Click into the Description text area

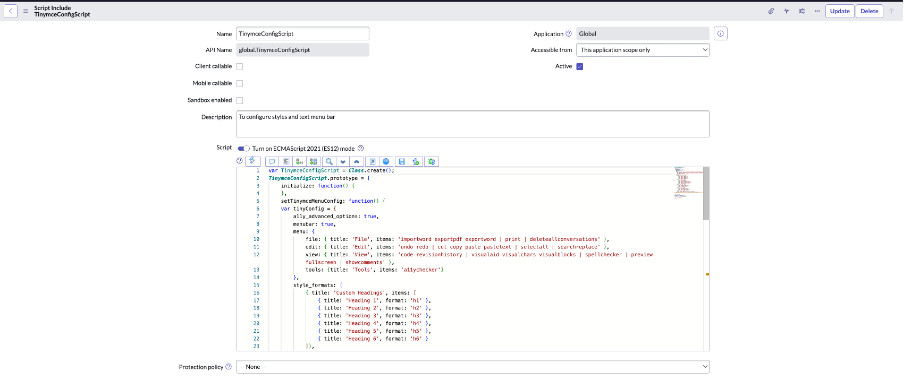click(x=473, y=124)
